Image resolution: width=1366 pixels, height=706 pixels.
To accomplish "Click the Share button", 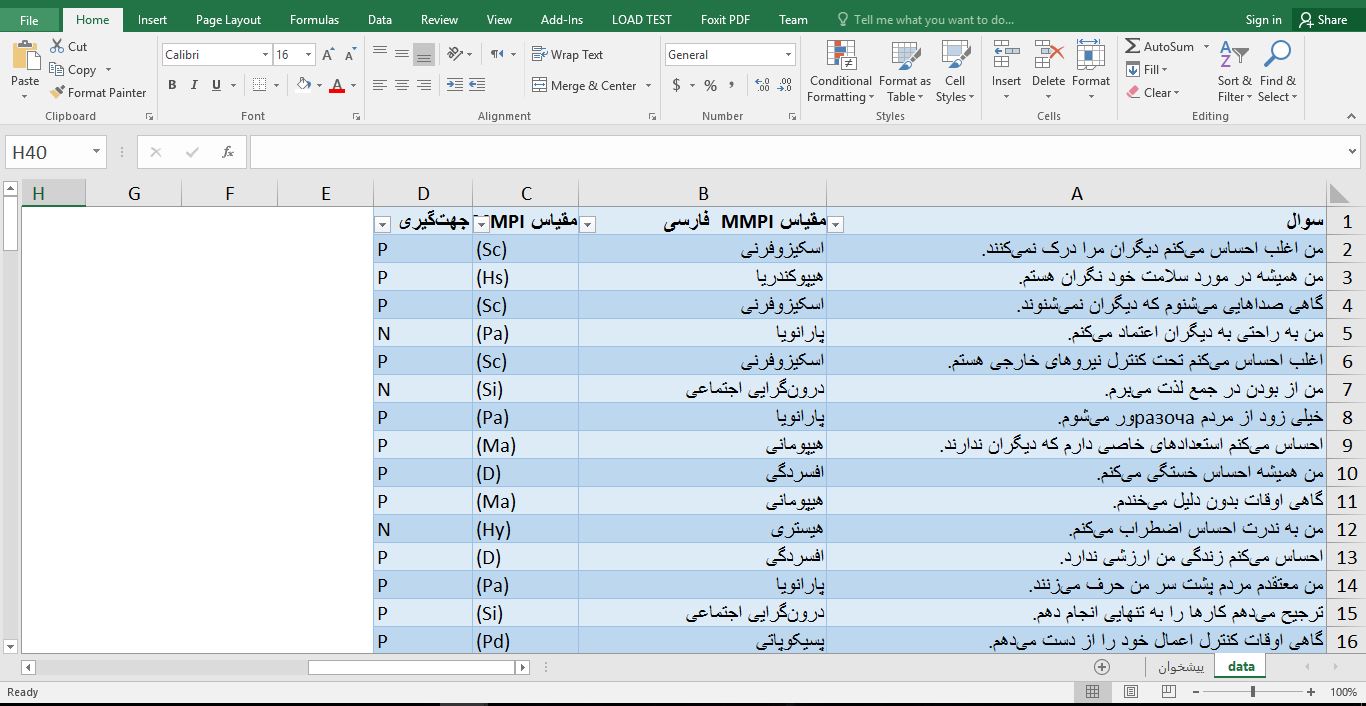I will (x=1323, y=19).
